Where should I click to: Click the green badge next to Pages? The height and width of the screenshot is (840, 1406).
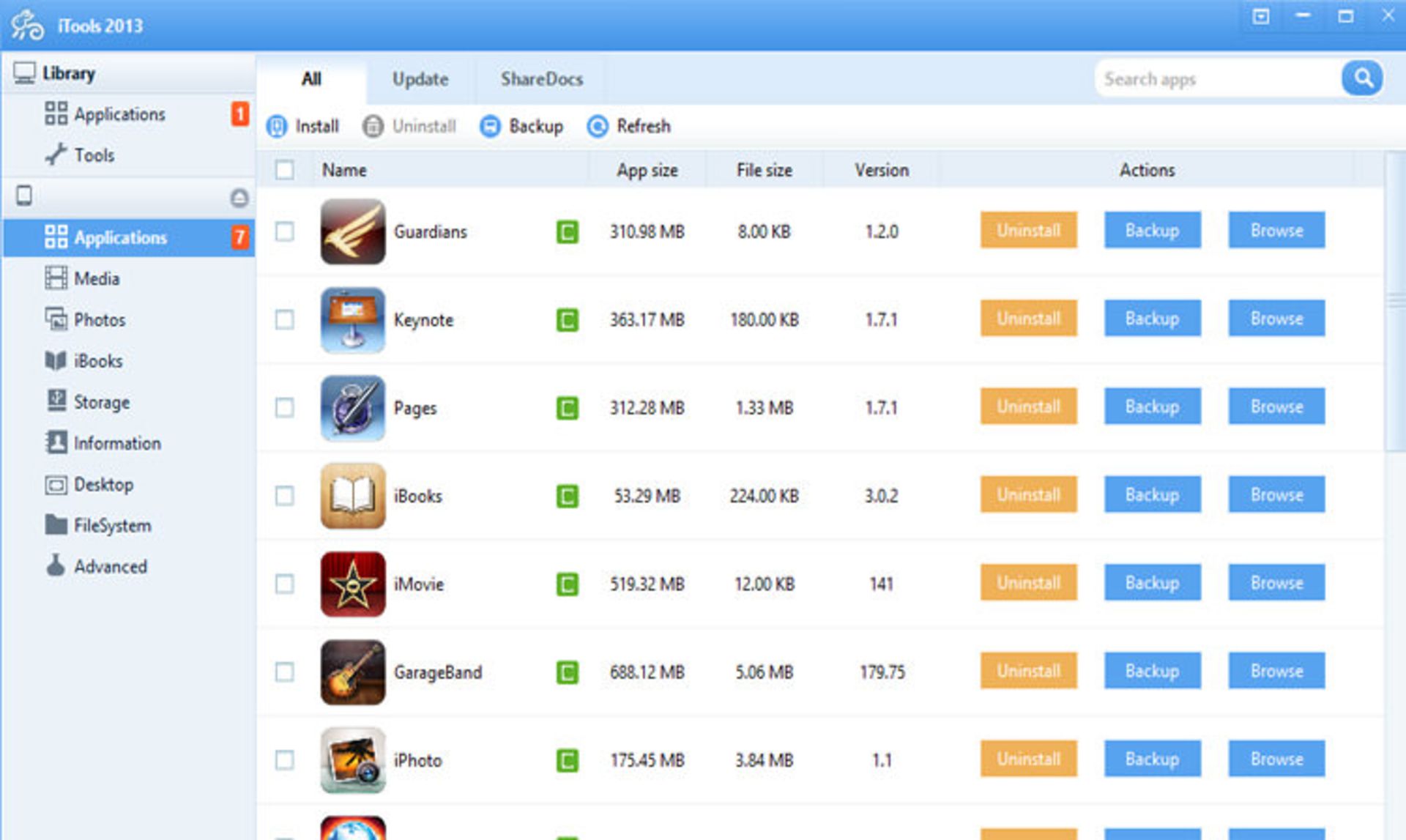point(567,408)
